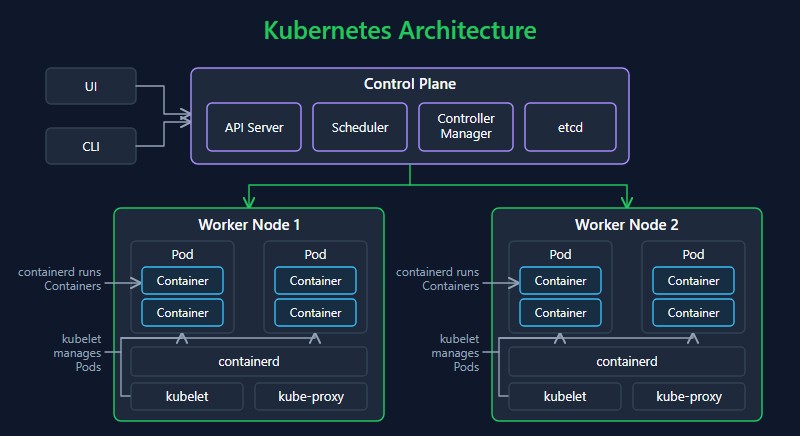This screenshot has width=800, height=436.
Task: Select upper Container in left Pod, Worker Node 2
Action: [x=560, y=280]
